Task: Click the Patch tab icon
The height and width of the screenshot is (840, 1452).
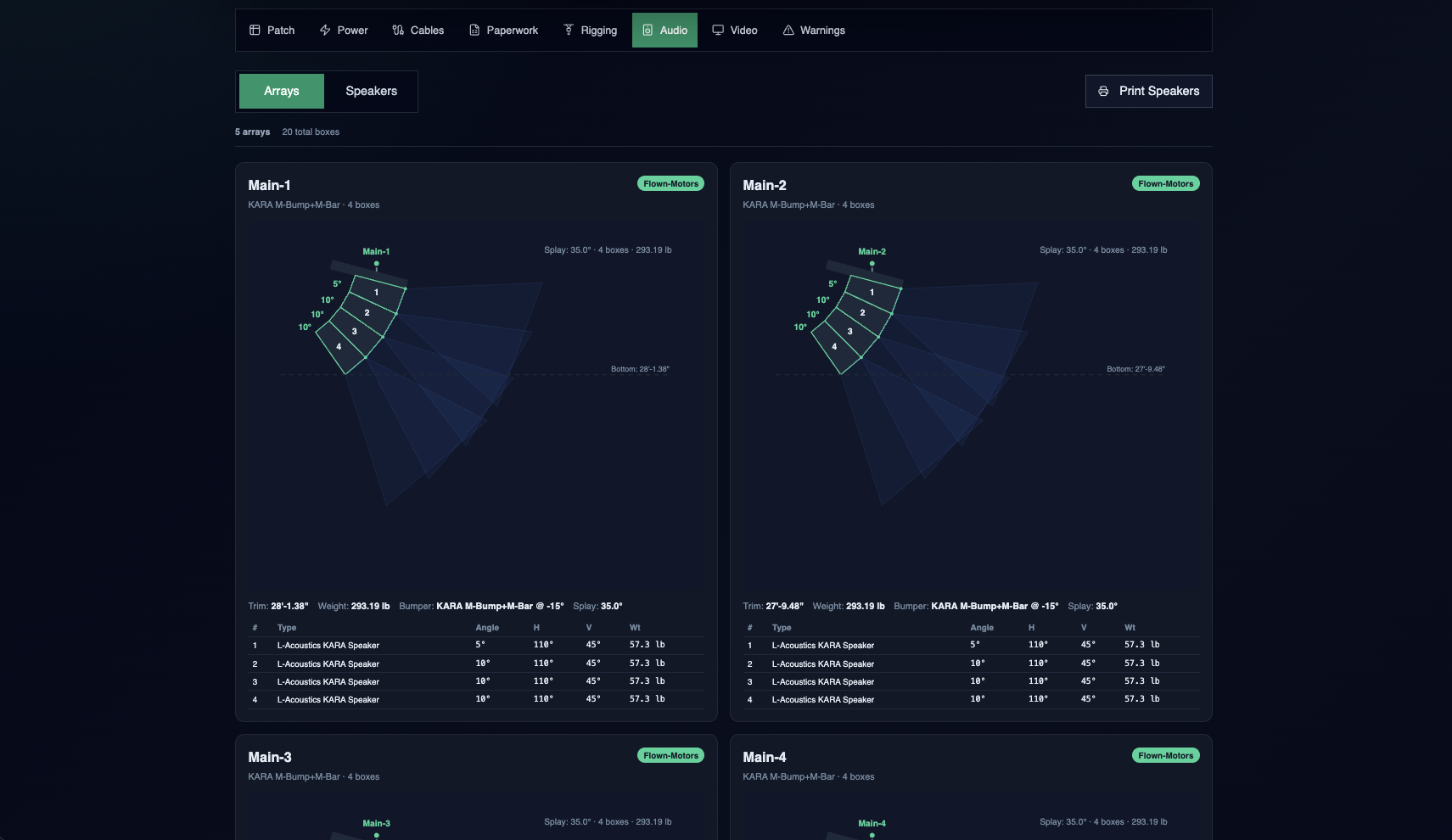Action: pos(255,31)
